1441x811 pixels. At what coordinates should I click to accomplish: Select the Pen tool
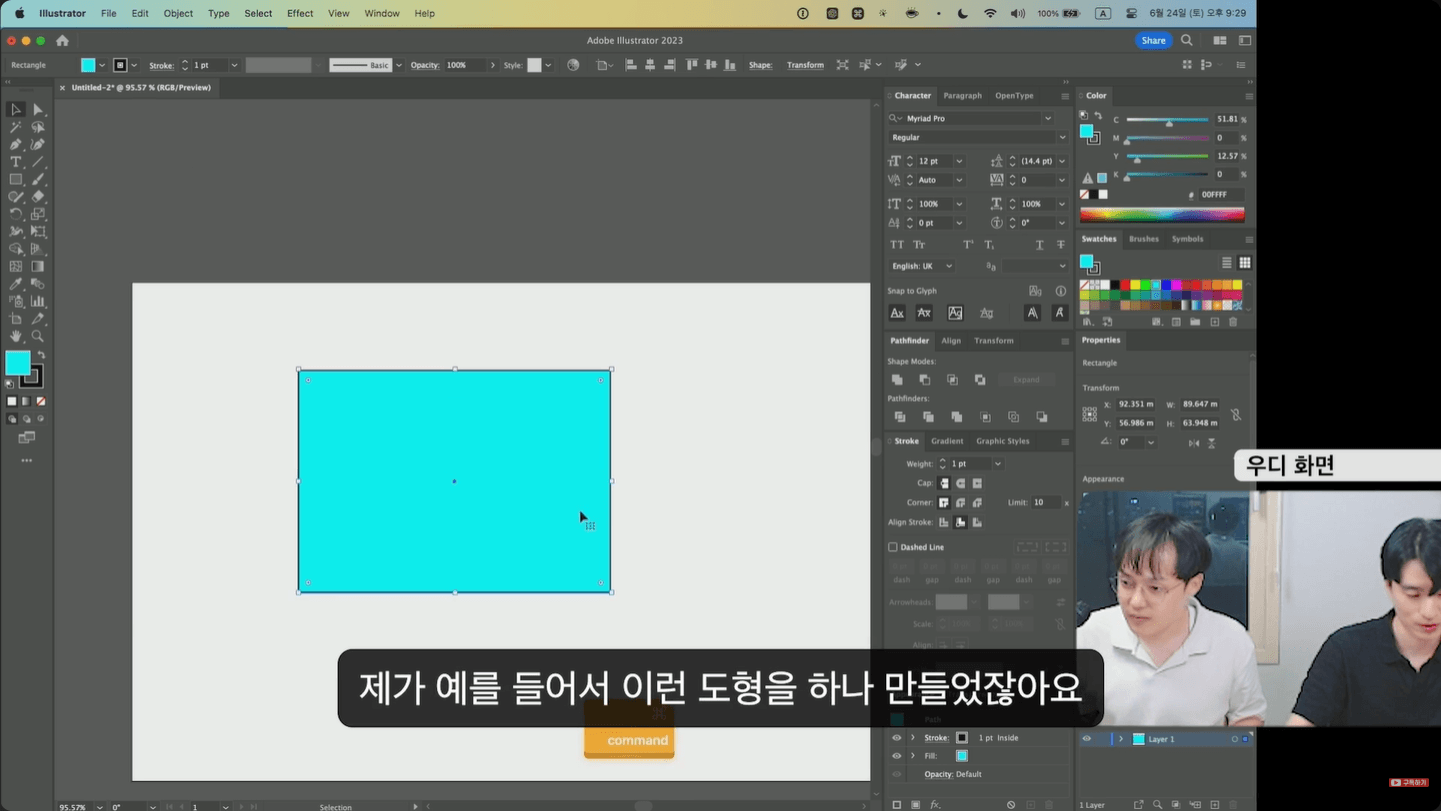tap(16, 145)
